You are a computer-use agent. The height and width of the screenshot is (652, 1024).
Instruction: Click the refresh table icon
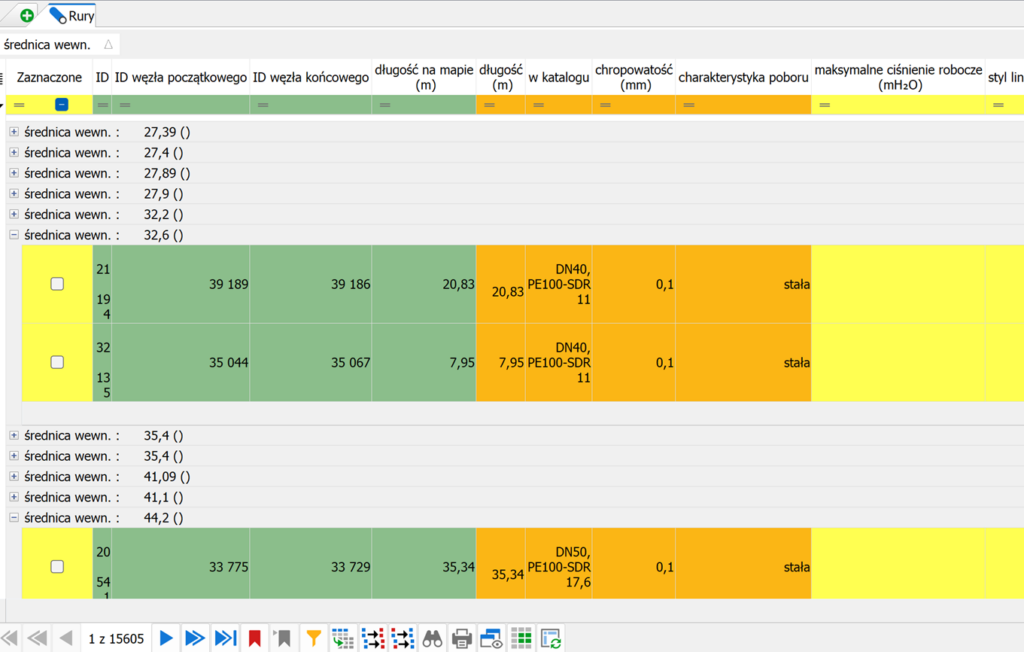pyautogui.click(x=550, y=638)
